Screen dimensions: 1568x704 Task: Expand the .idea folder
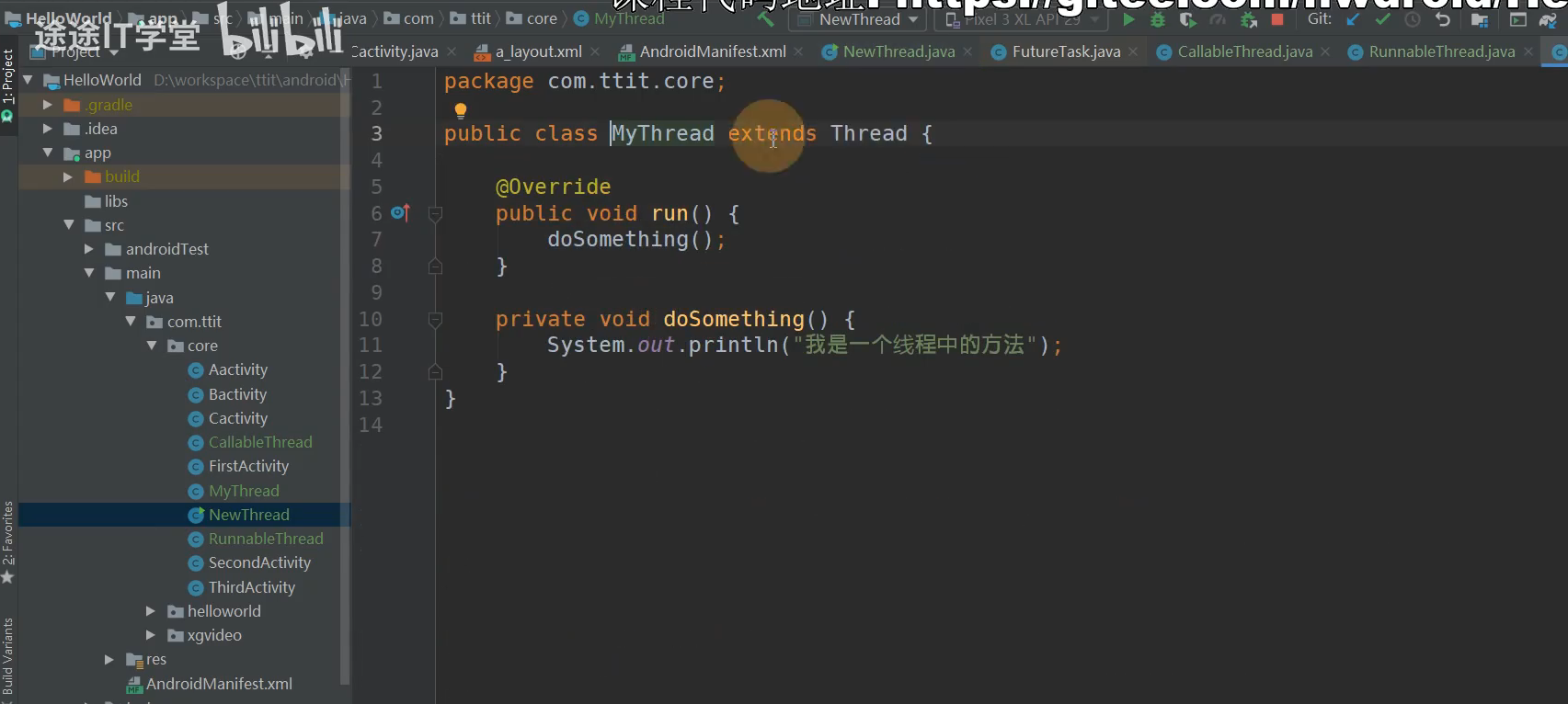pyautogui.click(x=48, y=129)
